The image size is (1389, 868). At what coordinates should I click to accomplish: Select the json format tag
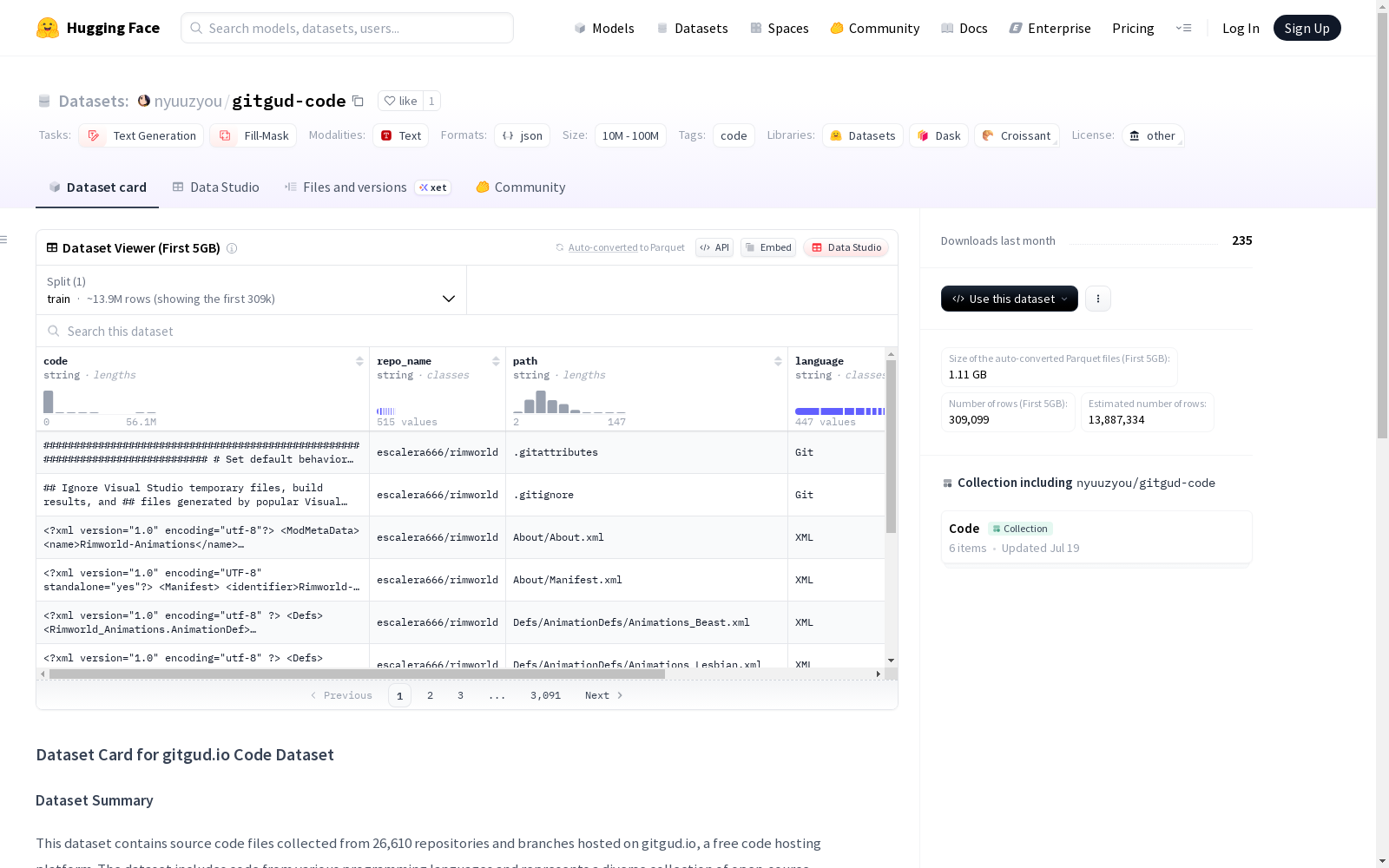(x=523, y=135)
